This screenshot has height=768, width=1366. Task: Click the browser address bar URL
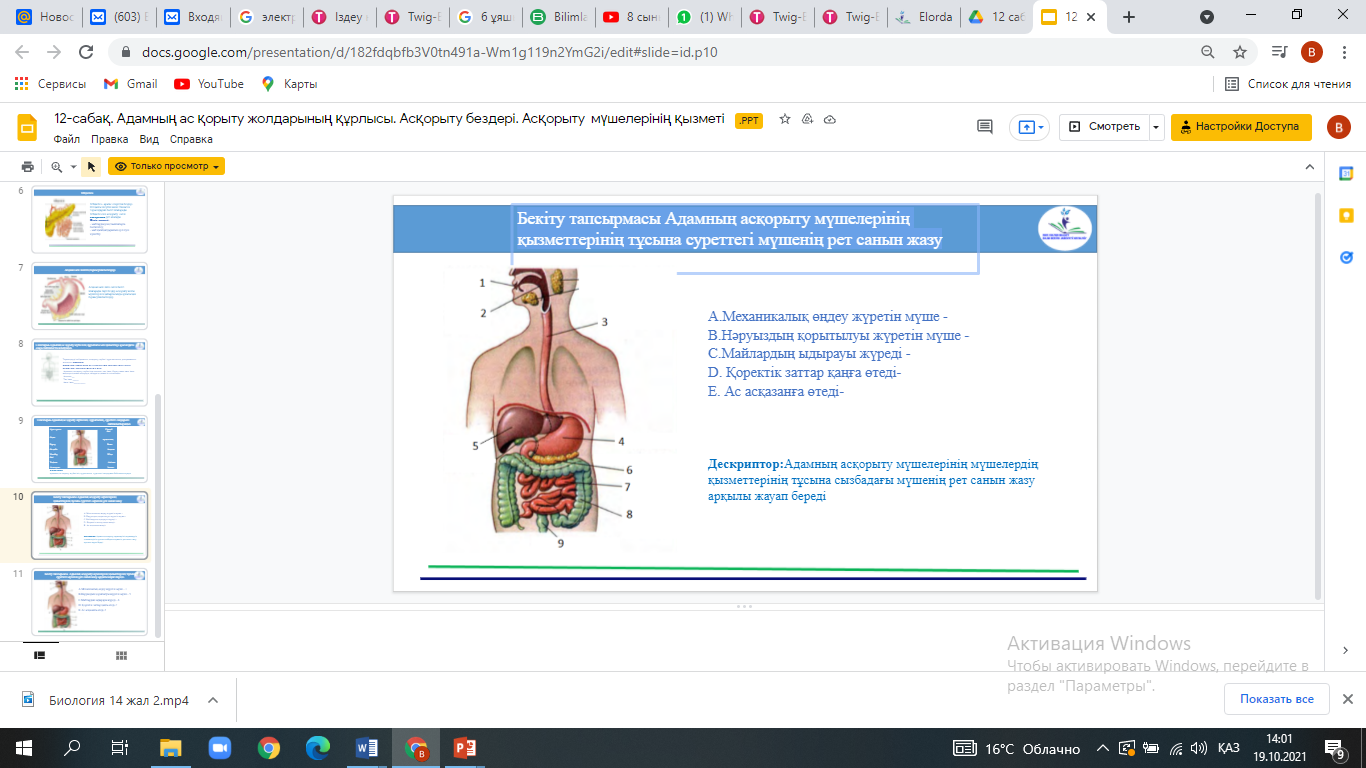(428, 52)
